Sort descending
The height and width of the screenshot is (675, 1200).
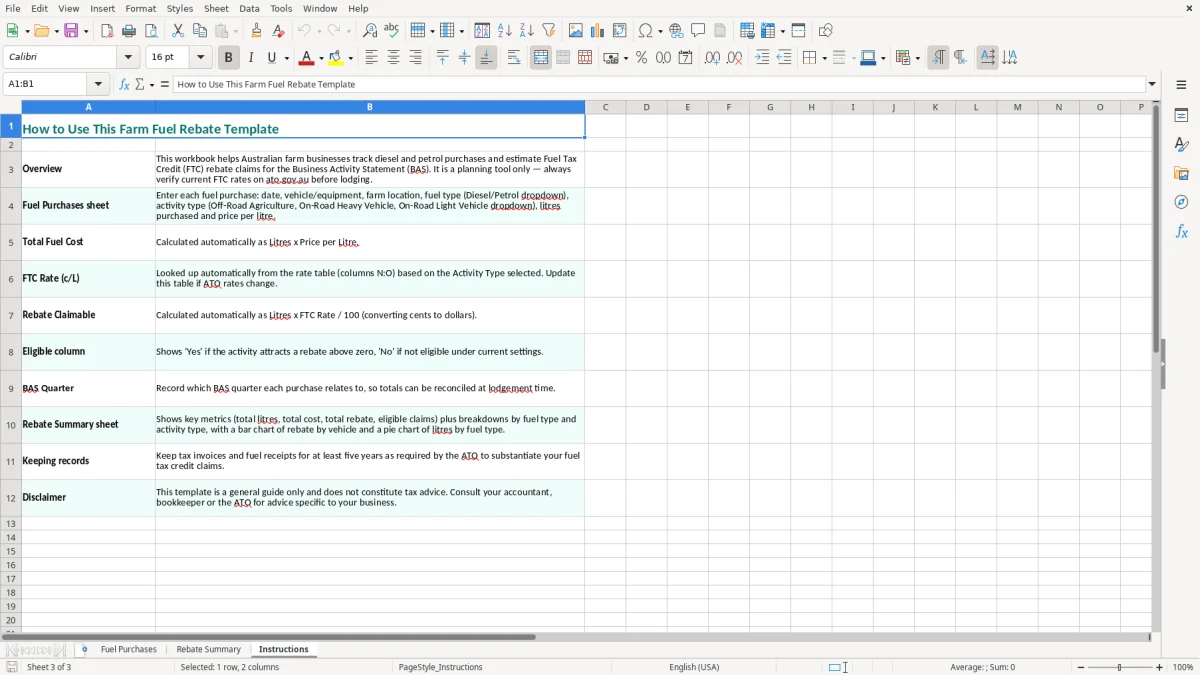(x=527, y=31)
